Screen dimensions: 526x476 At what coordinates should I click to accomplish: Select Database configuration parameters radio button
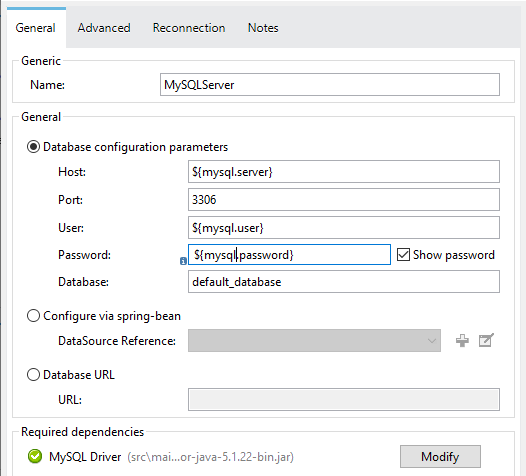34,147
